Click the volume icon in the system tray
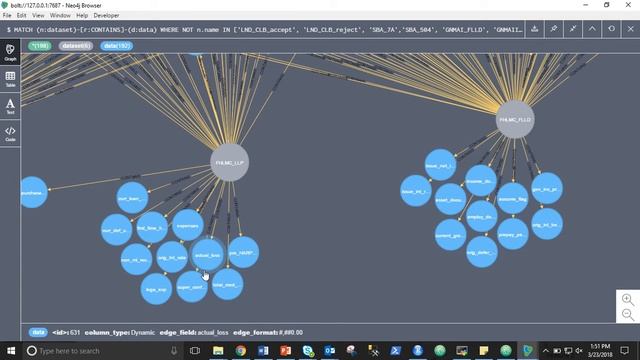Viewport: 640px width, 360px height. 579,351
